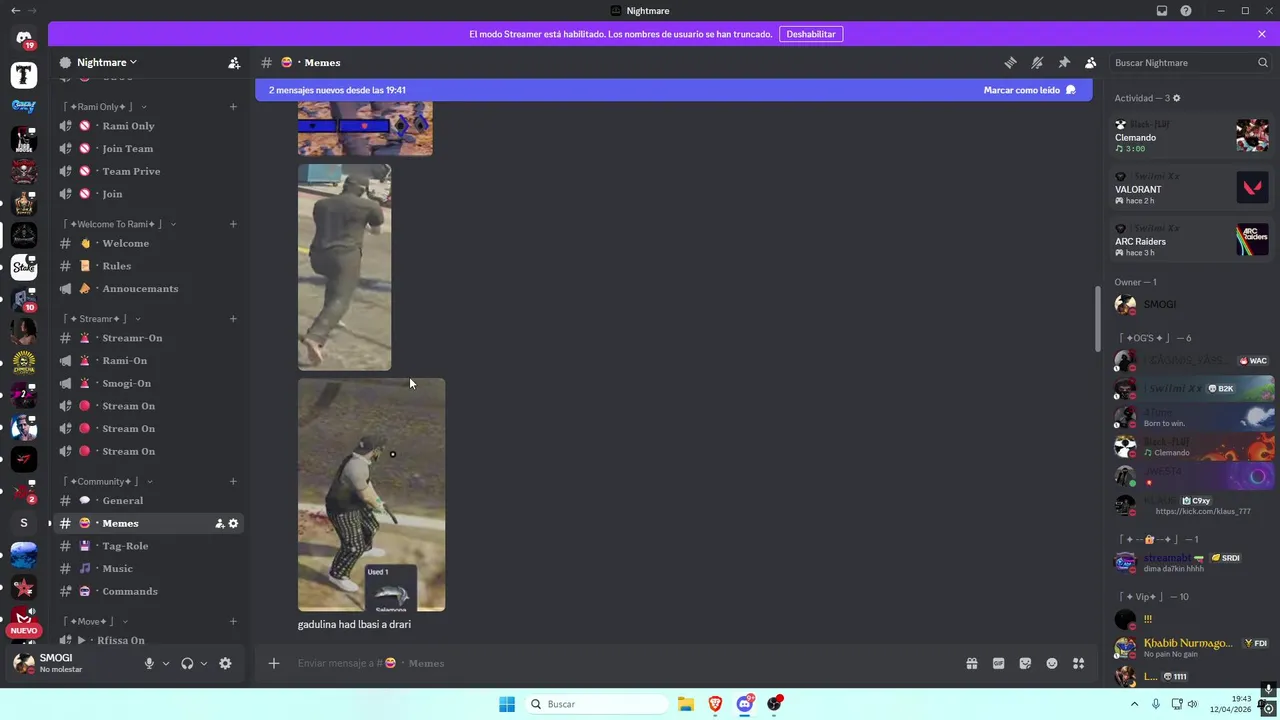
Task: Open user settings gear icon
Action: pyautogui.click(x=225, y=663)
